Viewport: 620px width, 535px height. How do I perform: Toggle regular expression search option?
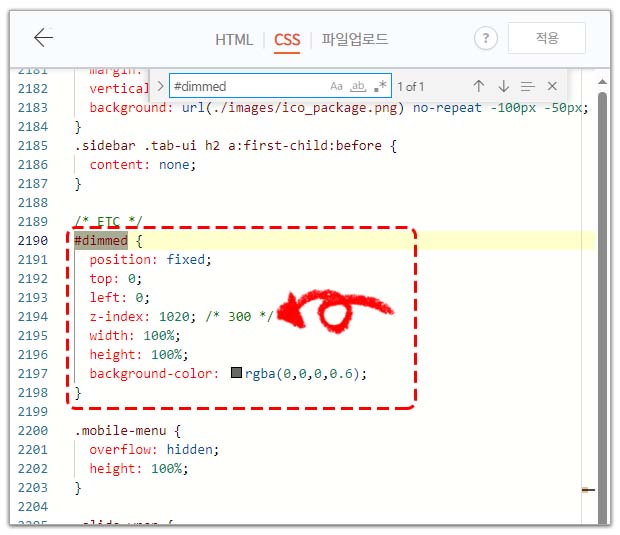(x=380, y=85)
